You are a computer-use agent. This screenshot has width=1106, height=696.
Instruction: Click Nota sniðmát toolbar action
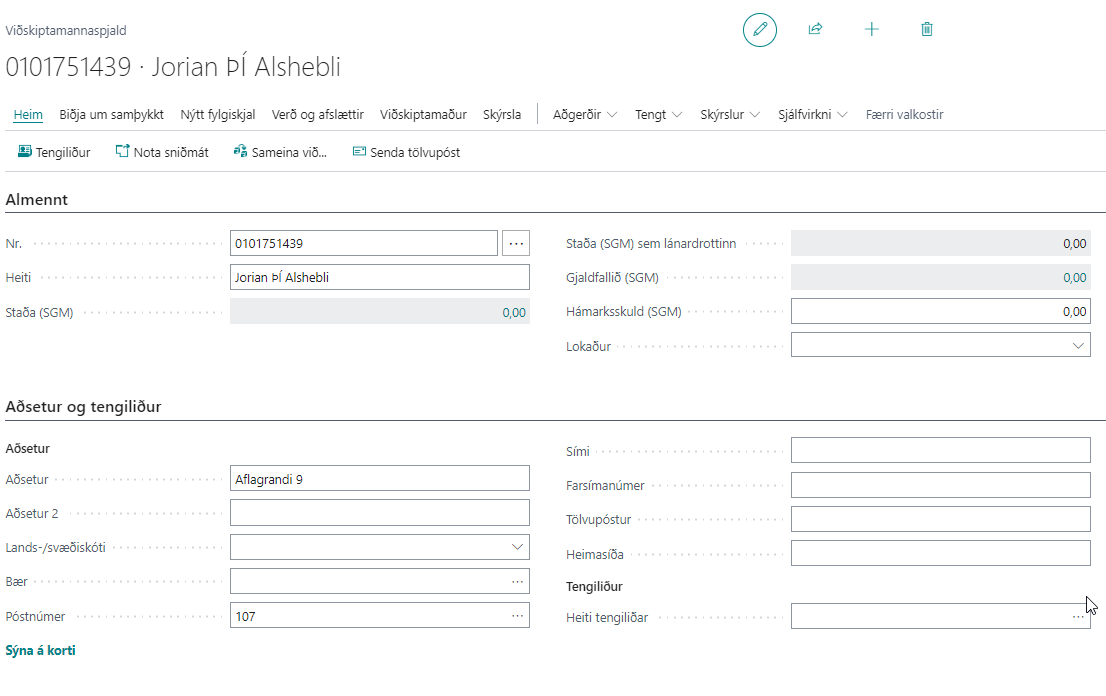tap(162, 152)
